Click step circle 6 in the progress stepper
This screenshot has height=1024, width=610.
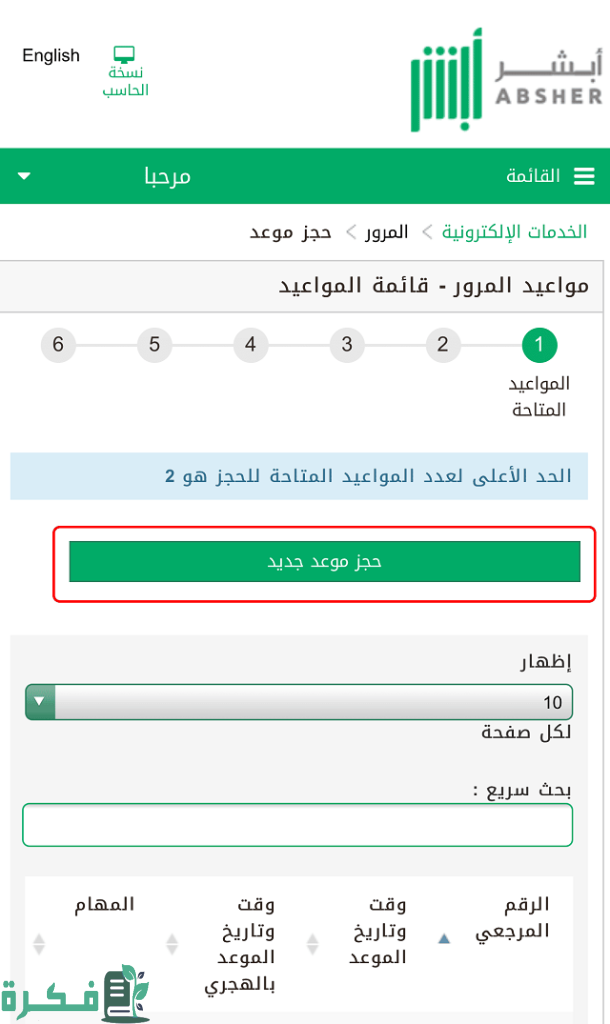click(58, 344)
